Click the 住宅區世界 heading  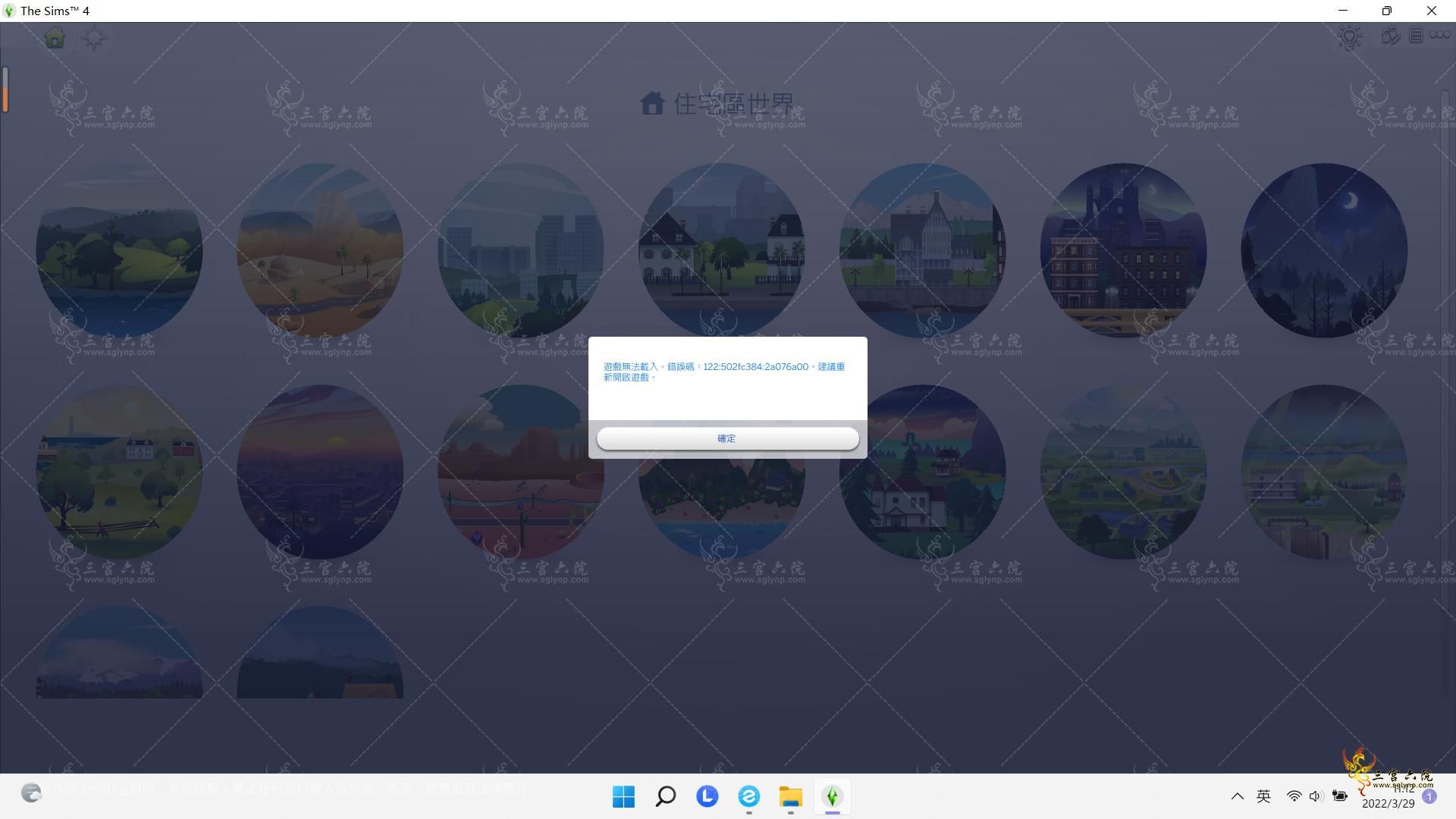tap(733, 104)
